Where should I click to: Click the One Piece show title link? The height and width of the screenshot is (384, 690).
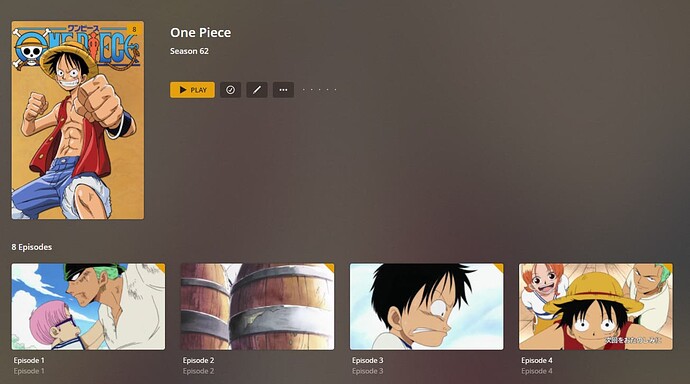coord(201,33)
